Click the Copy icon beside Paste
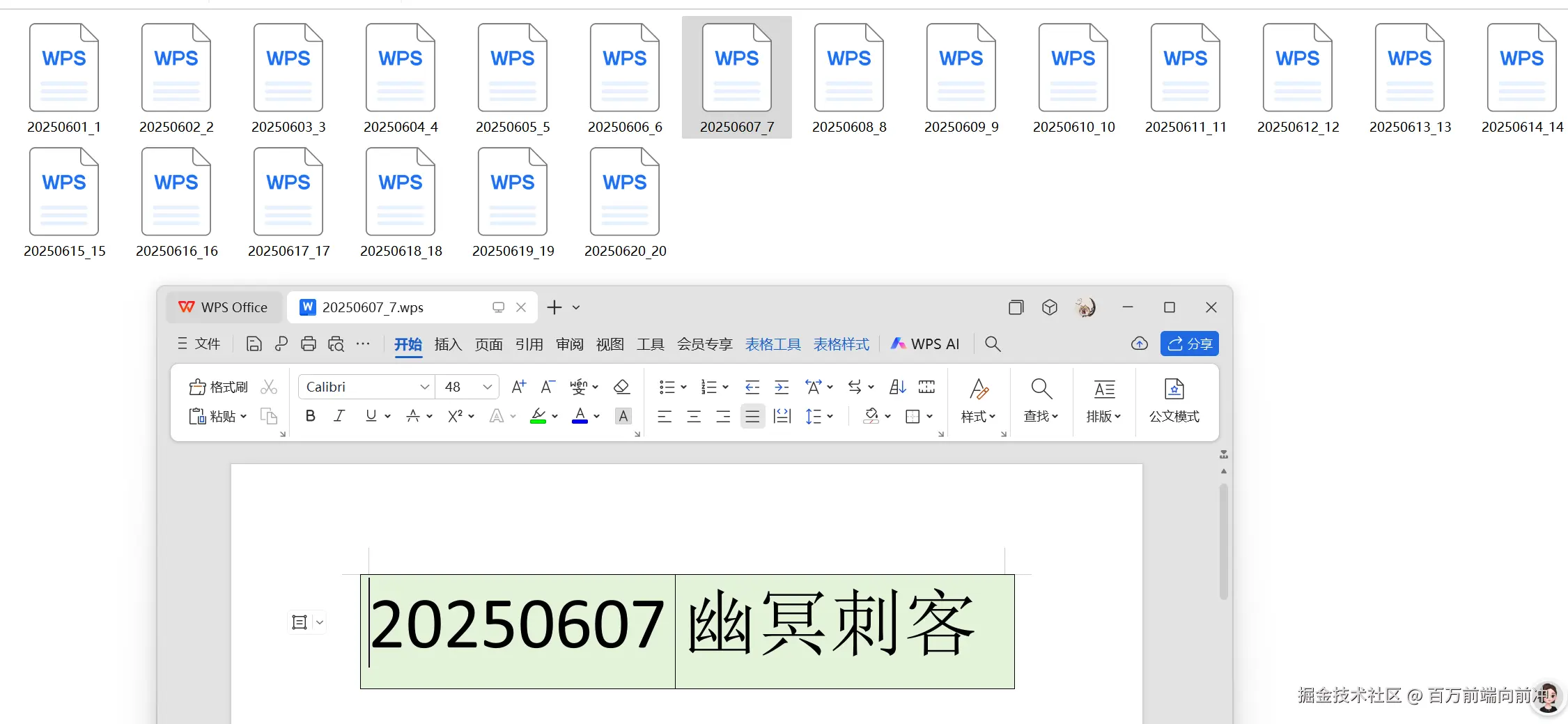The height and width of the screenshot is (724, 1568). tap(269, 416)
